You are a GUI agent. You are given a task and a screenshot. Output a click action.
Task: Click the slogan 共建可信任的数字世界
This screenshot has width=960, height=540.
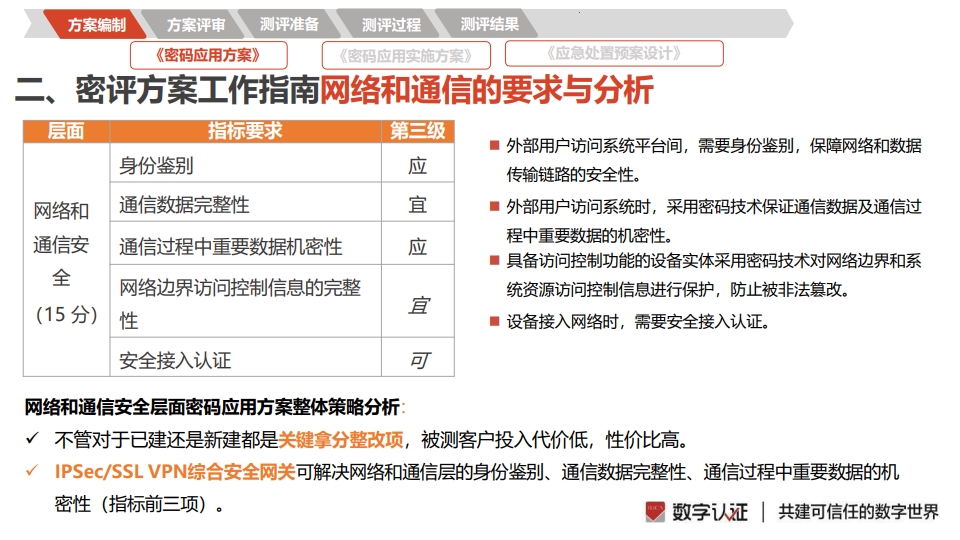[858, 512]
